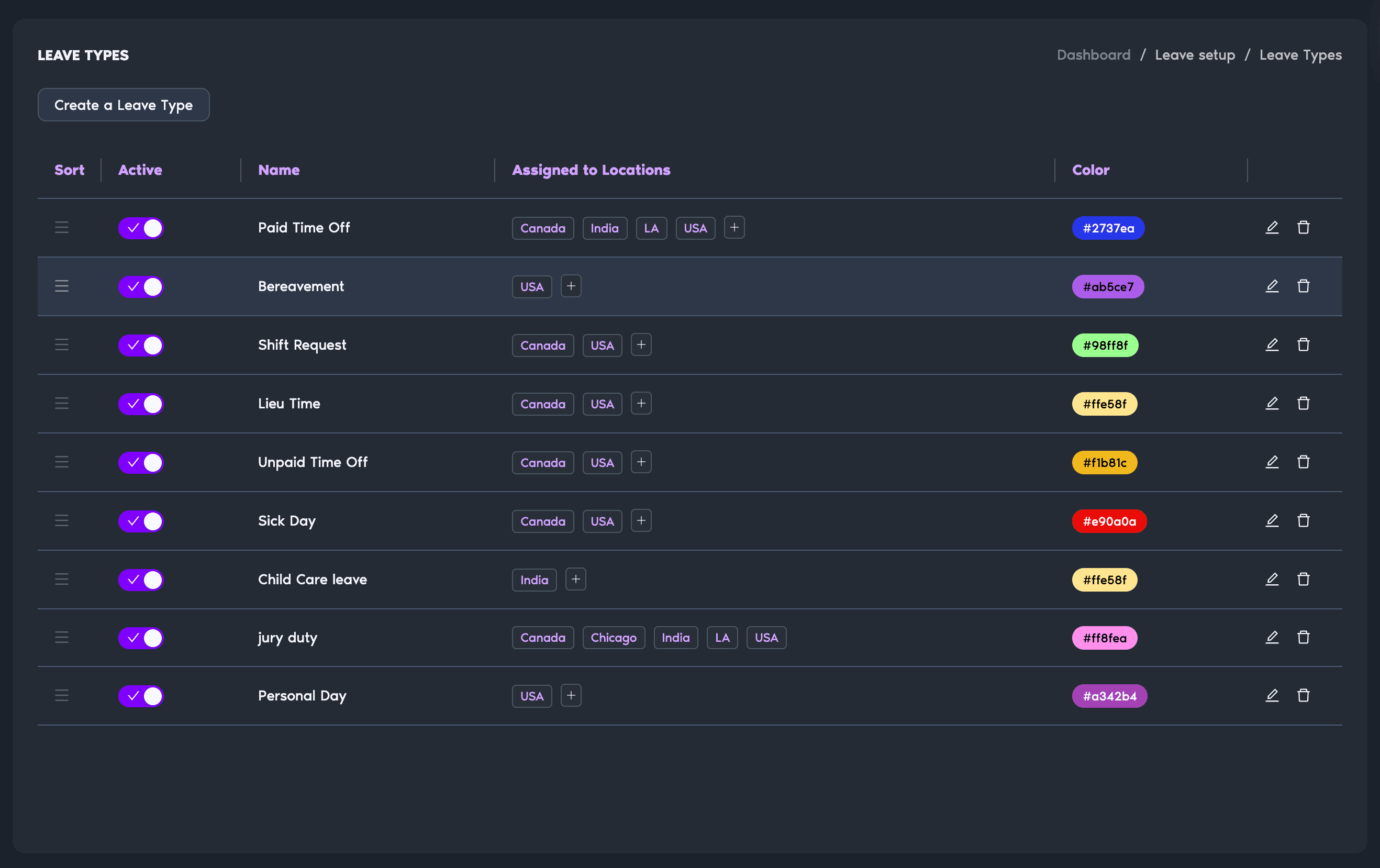Add another location to Paid Time Off

click(x=734, y=227)
